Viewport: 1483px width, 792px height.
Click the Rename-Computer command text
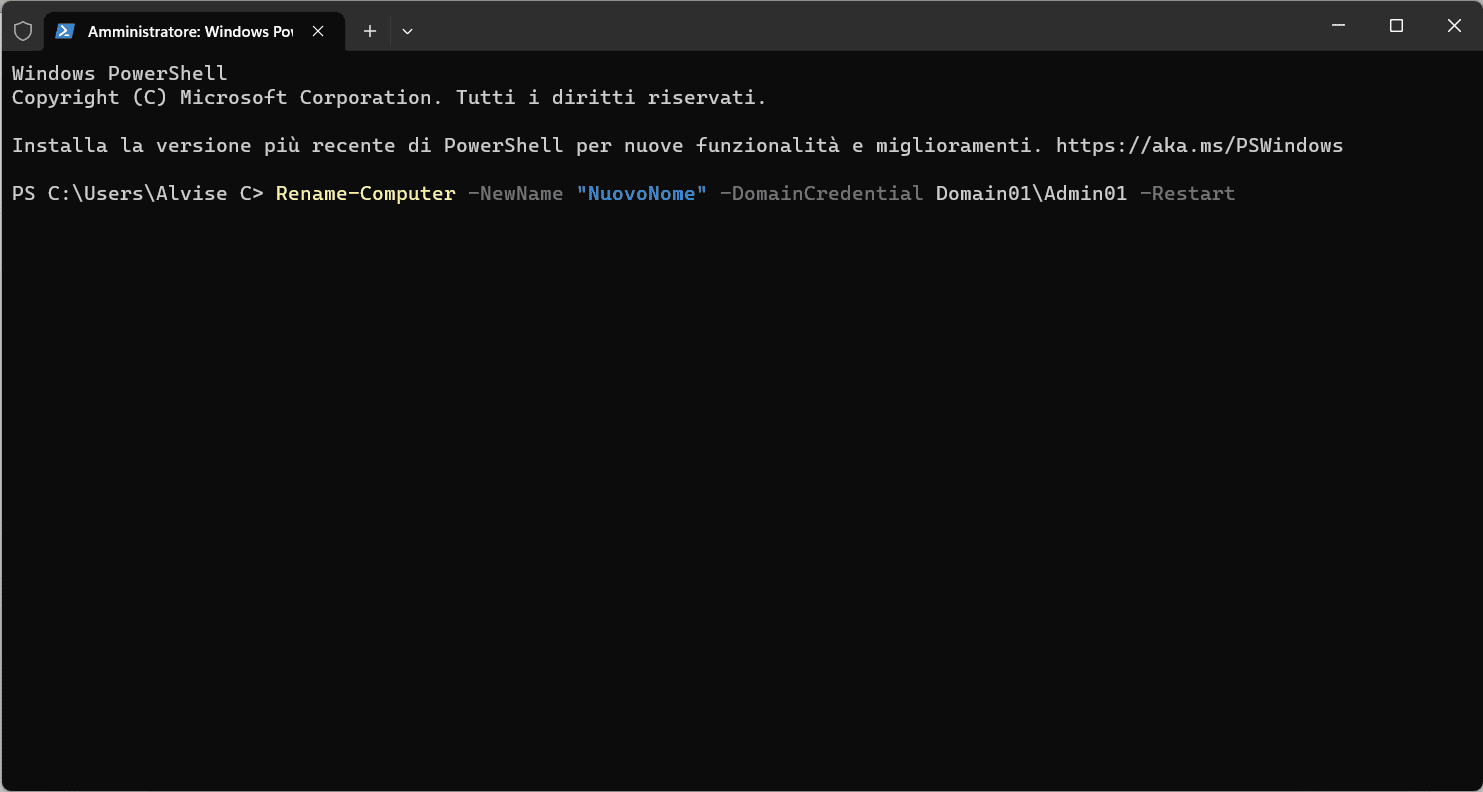click(365, 194)
